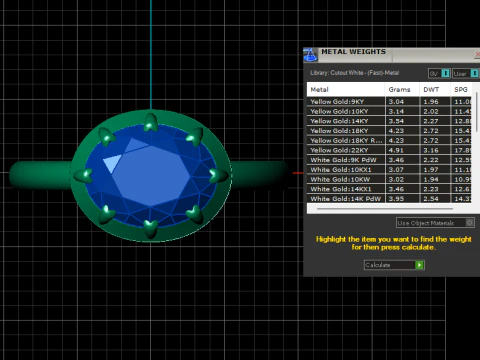Image resolution: width=480 pixels, height=360 pixels.
Task: Select the blue oval gemstone
Action: 151,175
